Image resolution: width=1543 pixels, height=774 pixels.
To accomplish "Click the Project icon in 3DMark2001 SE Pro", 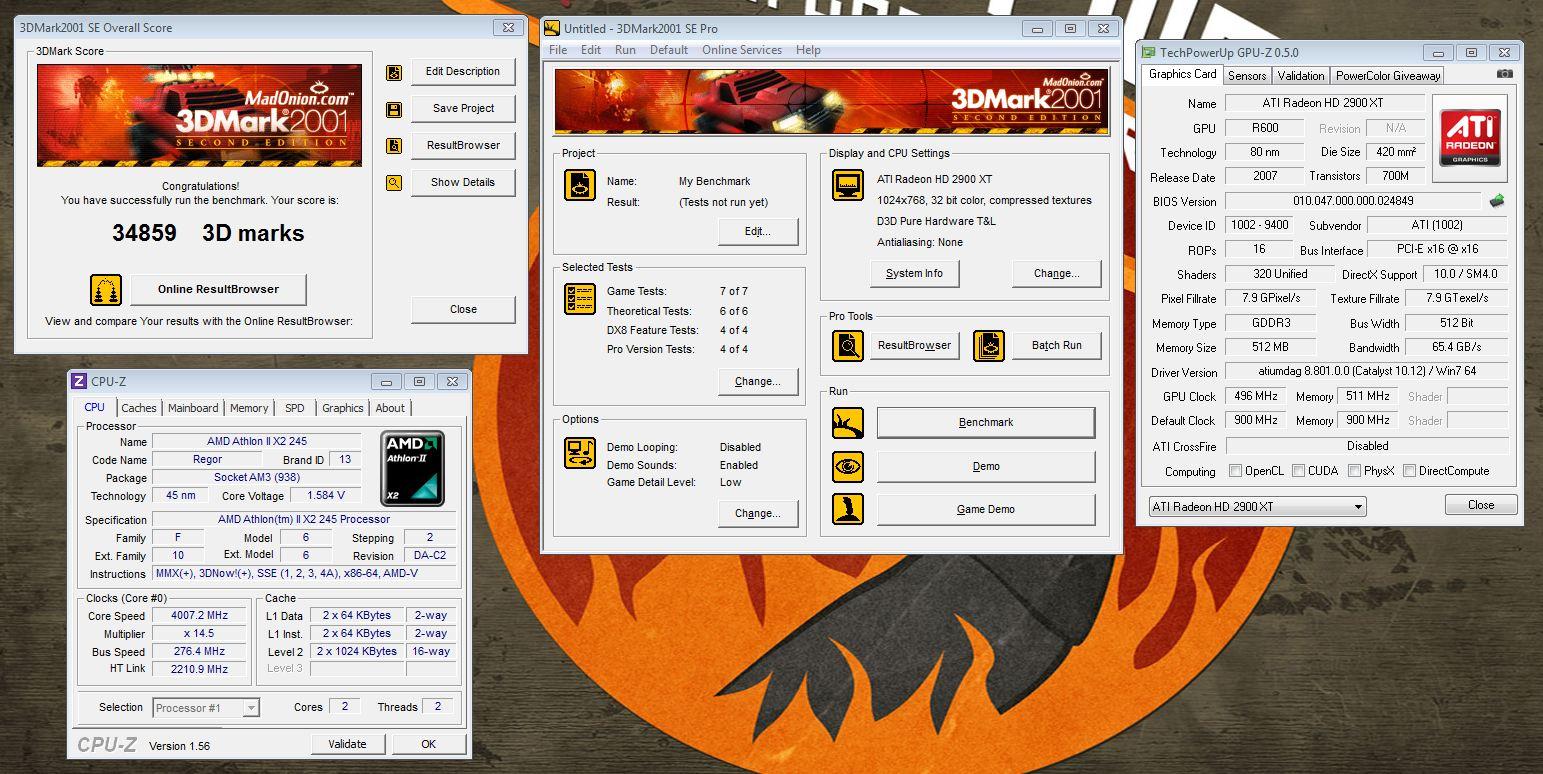I will point(580,185).
